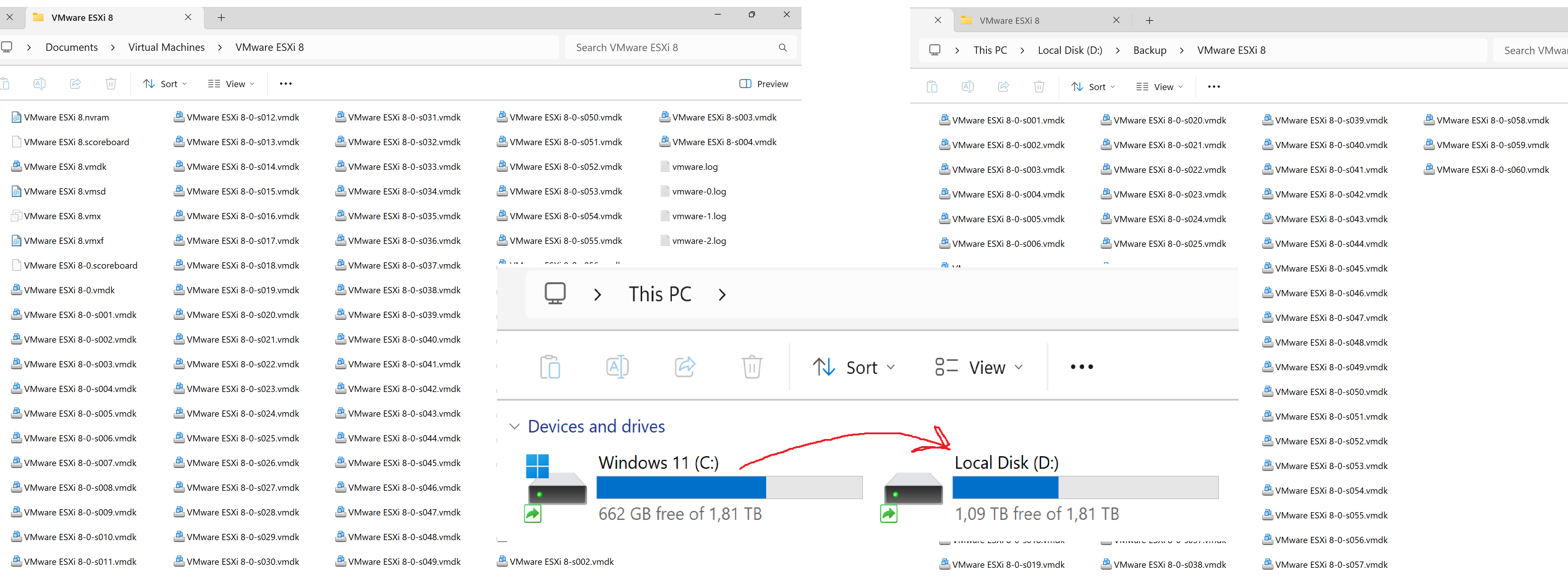Click the search magnifier in the left window

click(782, 48)
